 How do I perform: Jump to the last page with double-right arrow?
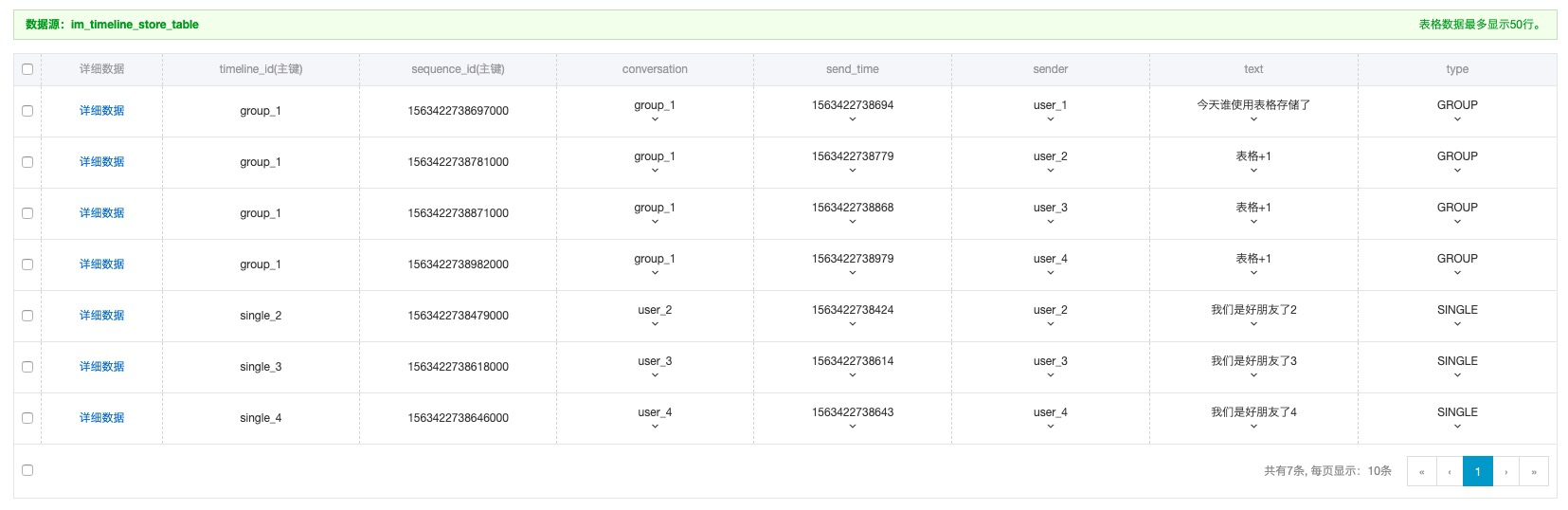1534,471
